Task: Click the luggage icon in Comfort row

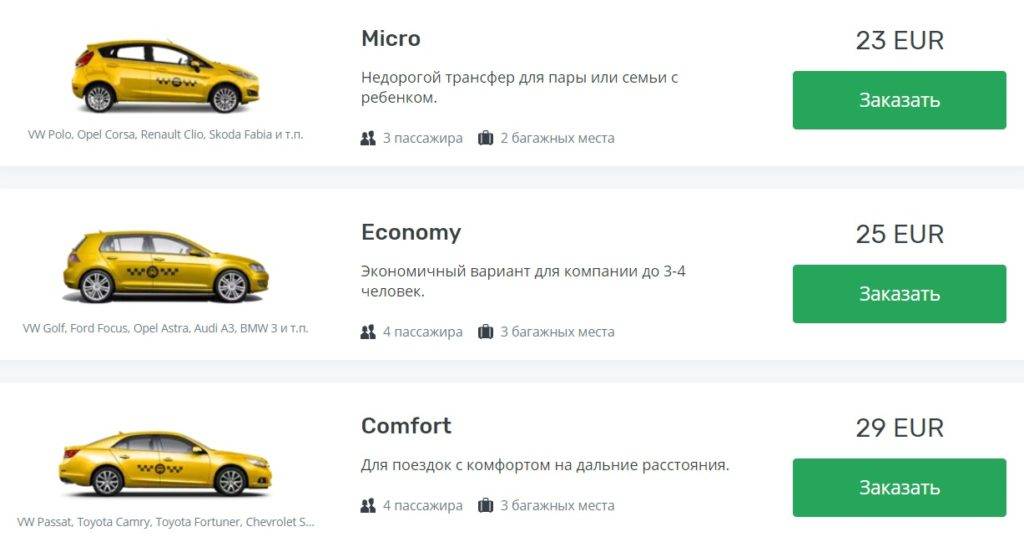Action: pos(486,506)
